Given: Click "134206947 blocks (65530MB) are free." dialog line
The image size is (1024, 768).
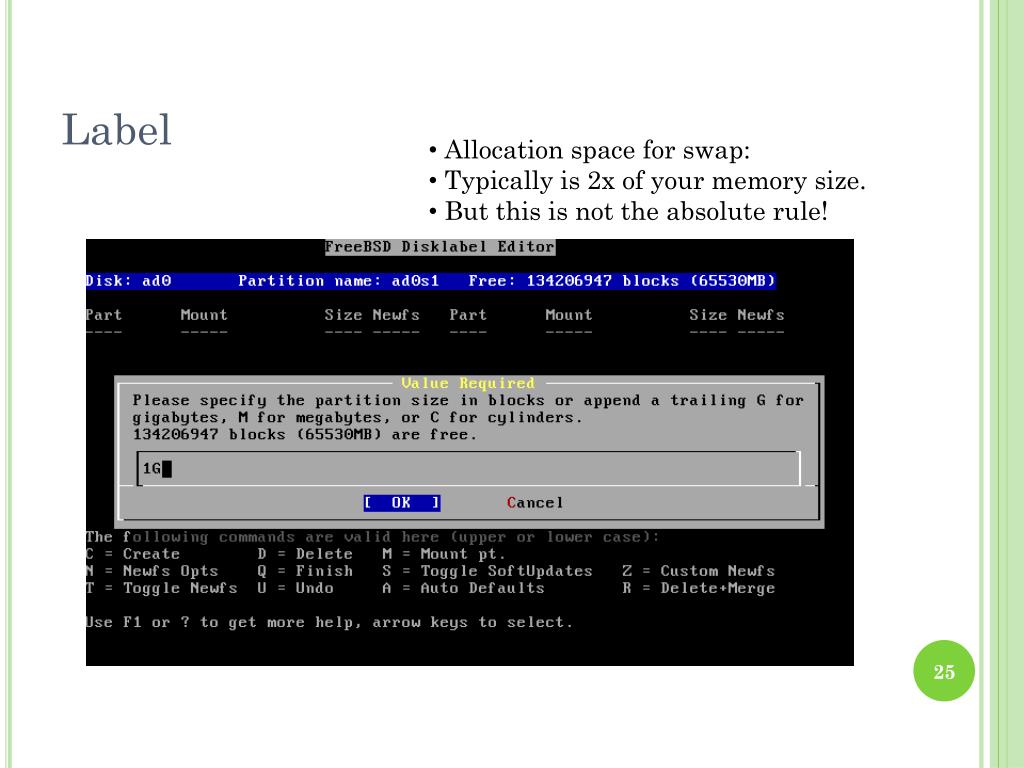Looking at the screenshot, I should point(305,435).
